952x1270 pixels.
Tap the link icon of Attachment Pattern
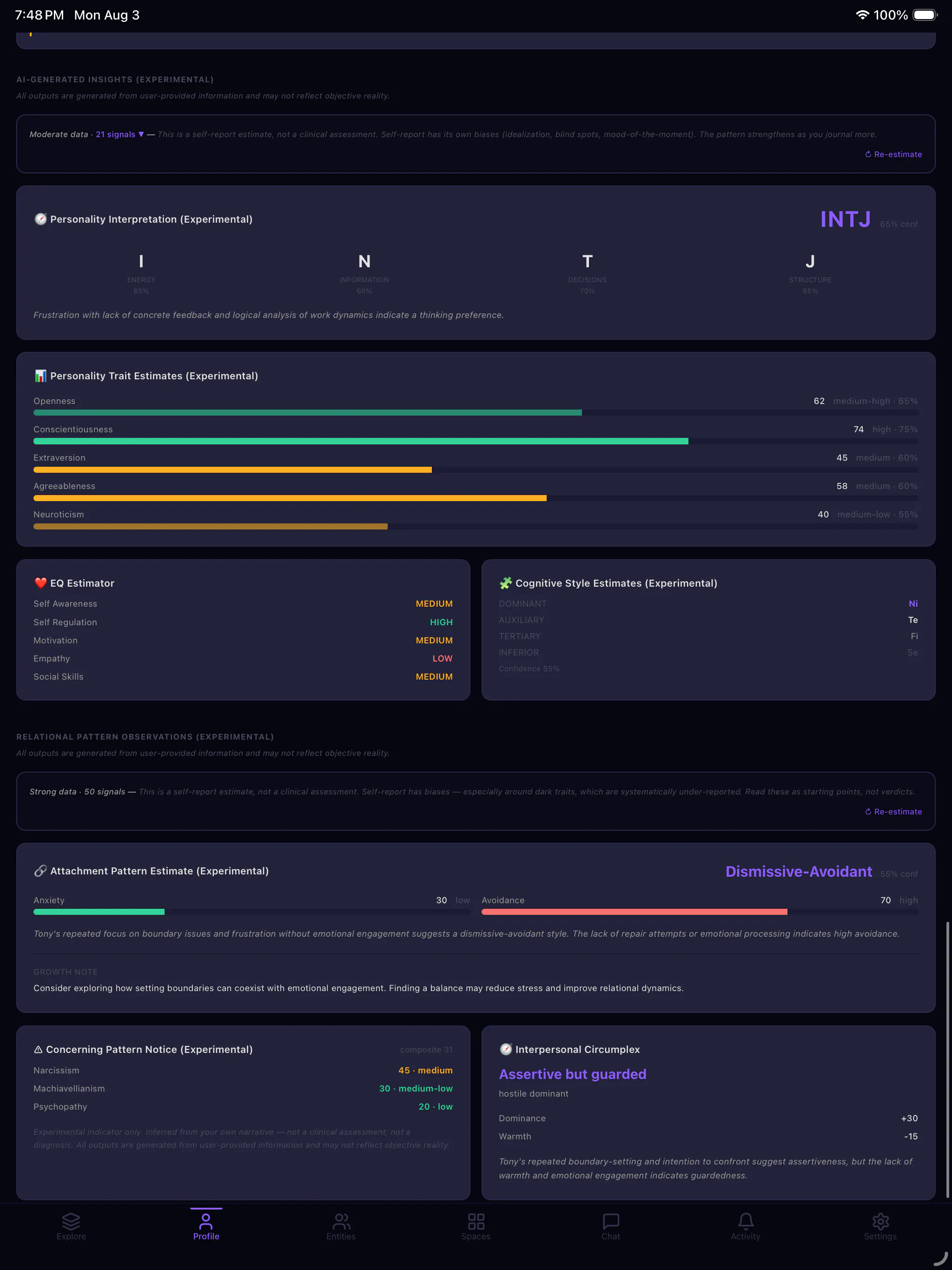point(40,871)
